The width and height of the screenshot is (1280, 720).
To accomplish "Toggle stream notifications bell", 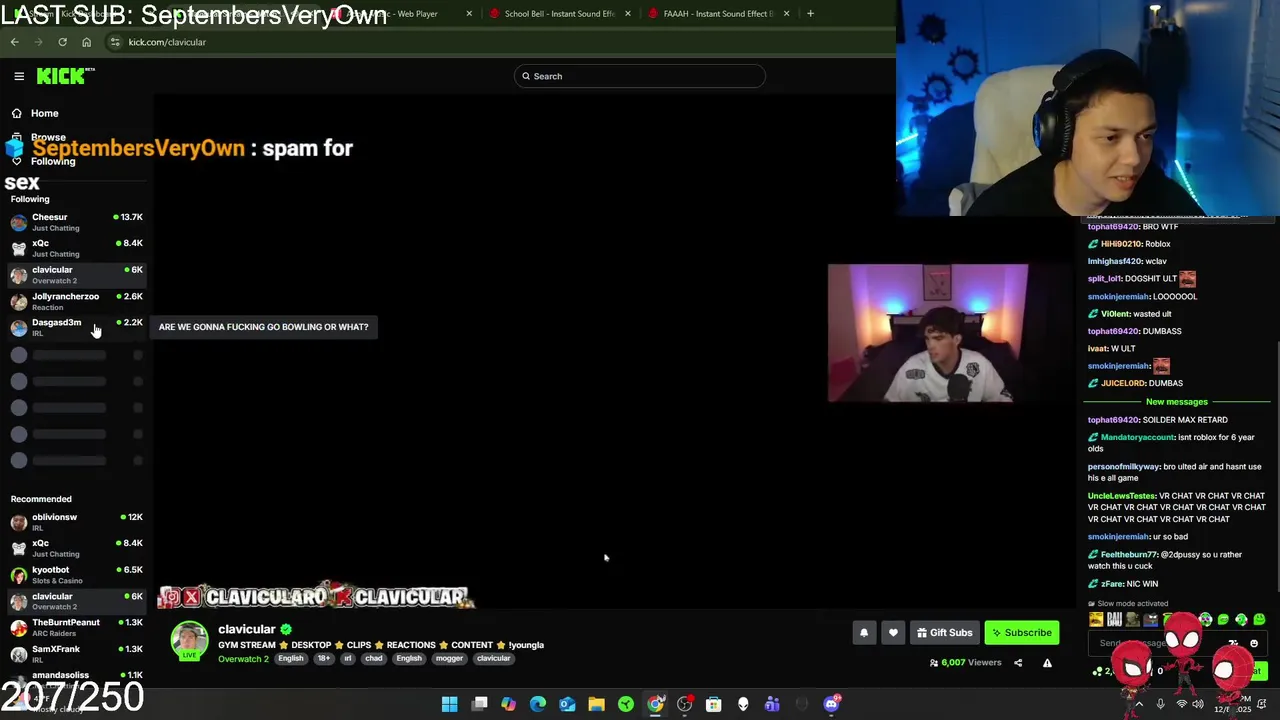I will pos(864,633).
